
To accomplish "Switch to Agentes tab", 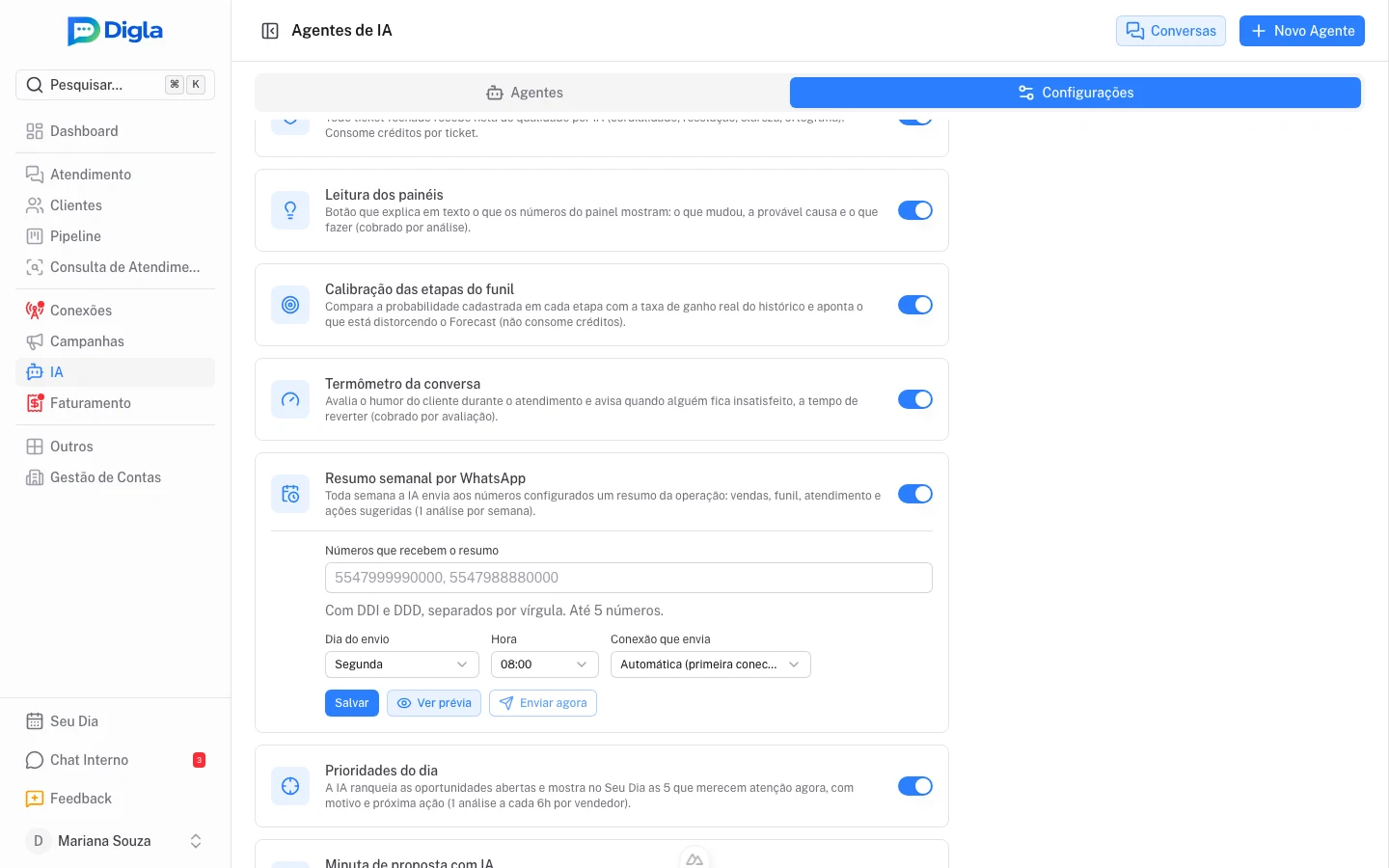I will [x=524, y=93].
